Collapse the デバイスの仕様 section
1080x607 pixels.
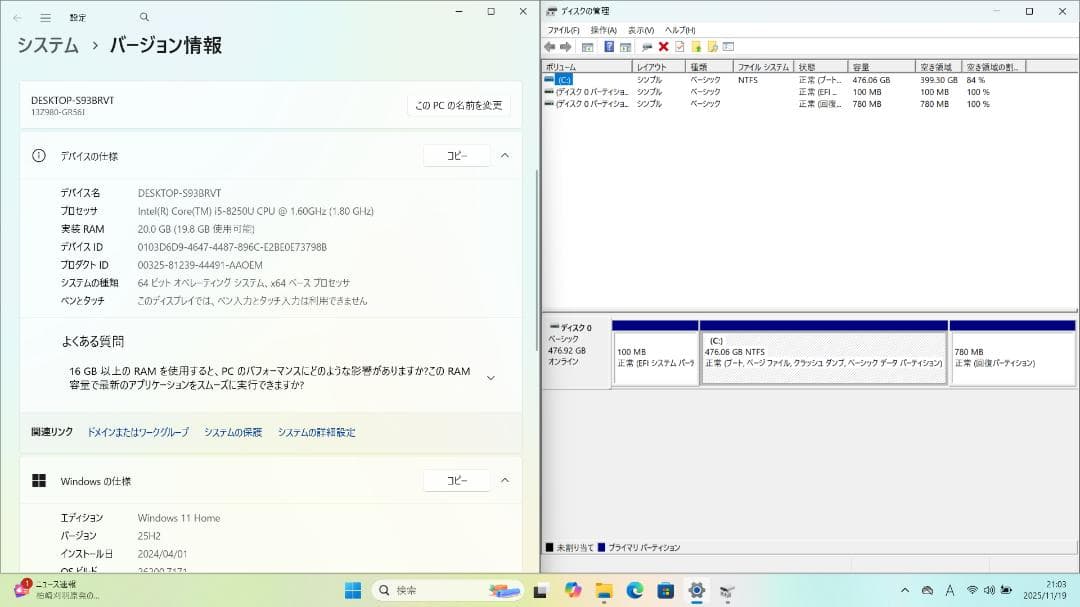[x=505, y=155]
